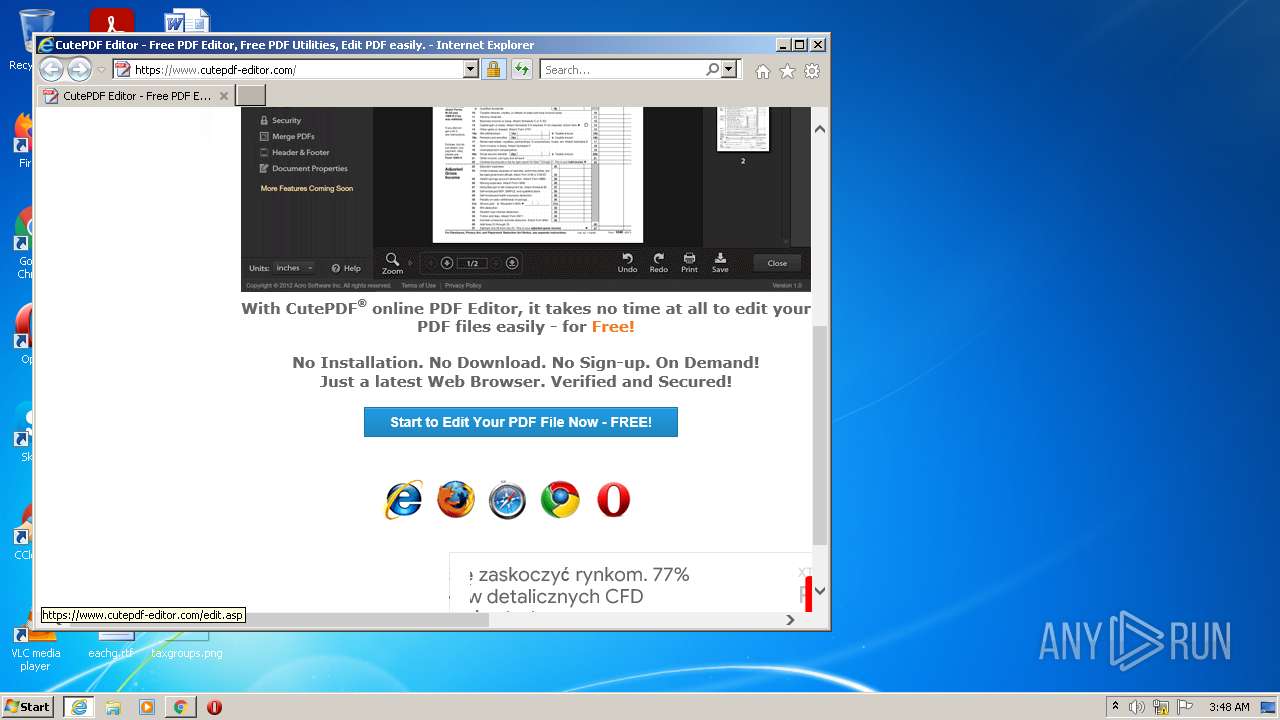
Task: Click More Features Coming Soon text
Action: point(307,188)
